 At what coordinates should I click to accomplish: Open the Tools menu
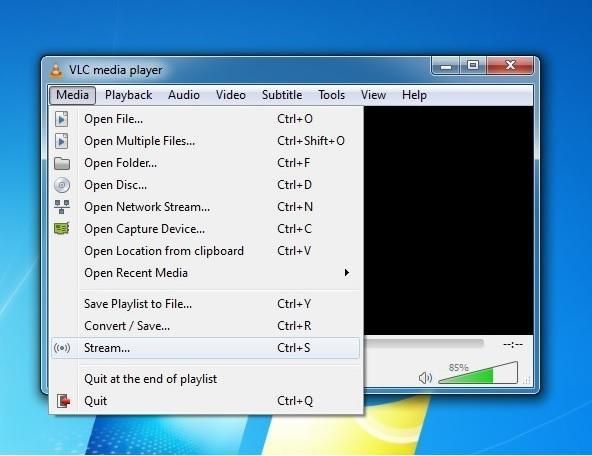click(331, 95)
